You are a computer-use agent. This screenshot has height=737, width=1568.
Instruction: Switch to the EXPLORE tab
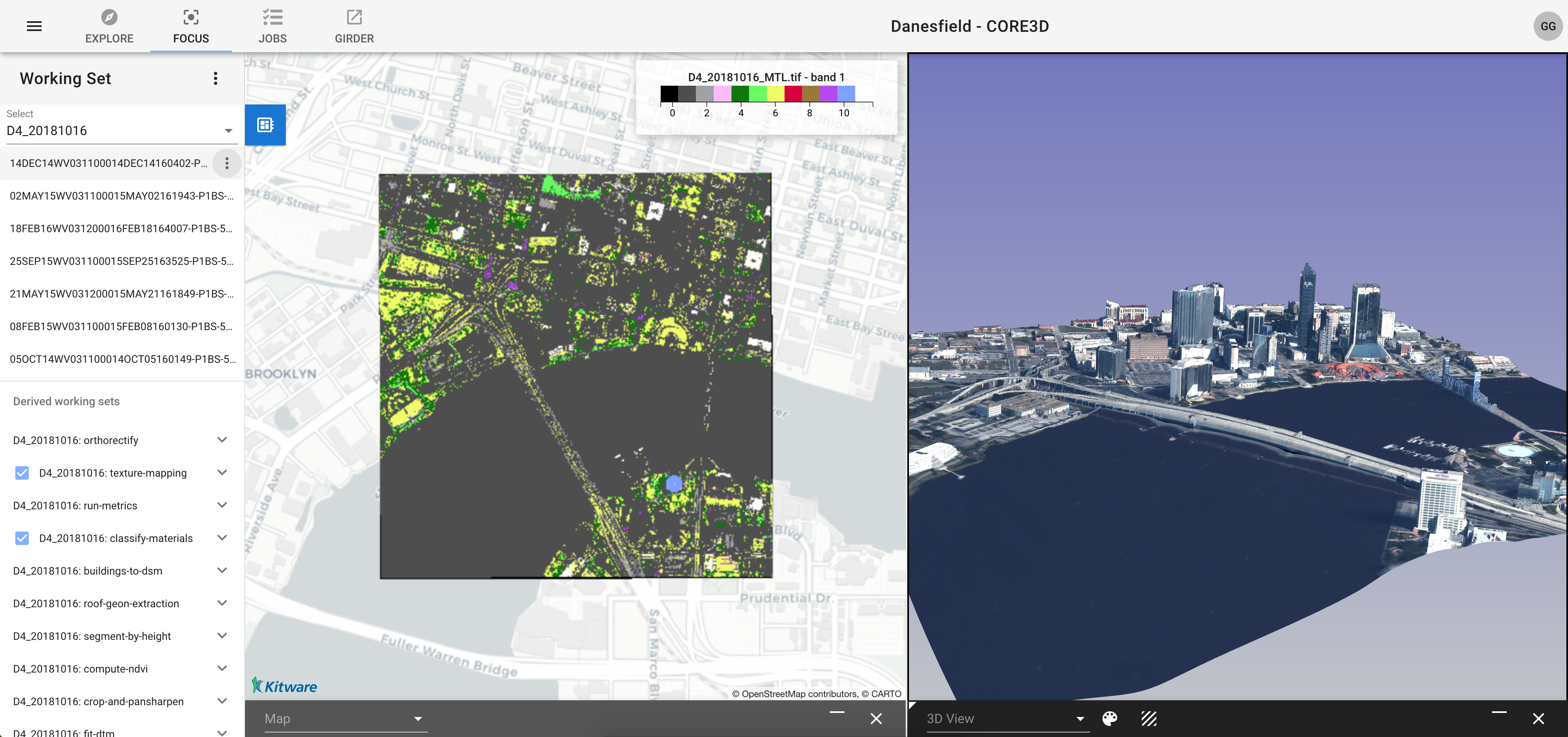109,26
